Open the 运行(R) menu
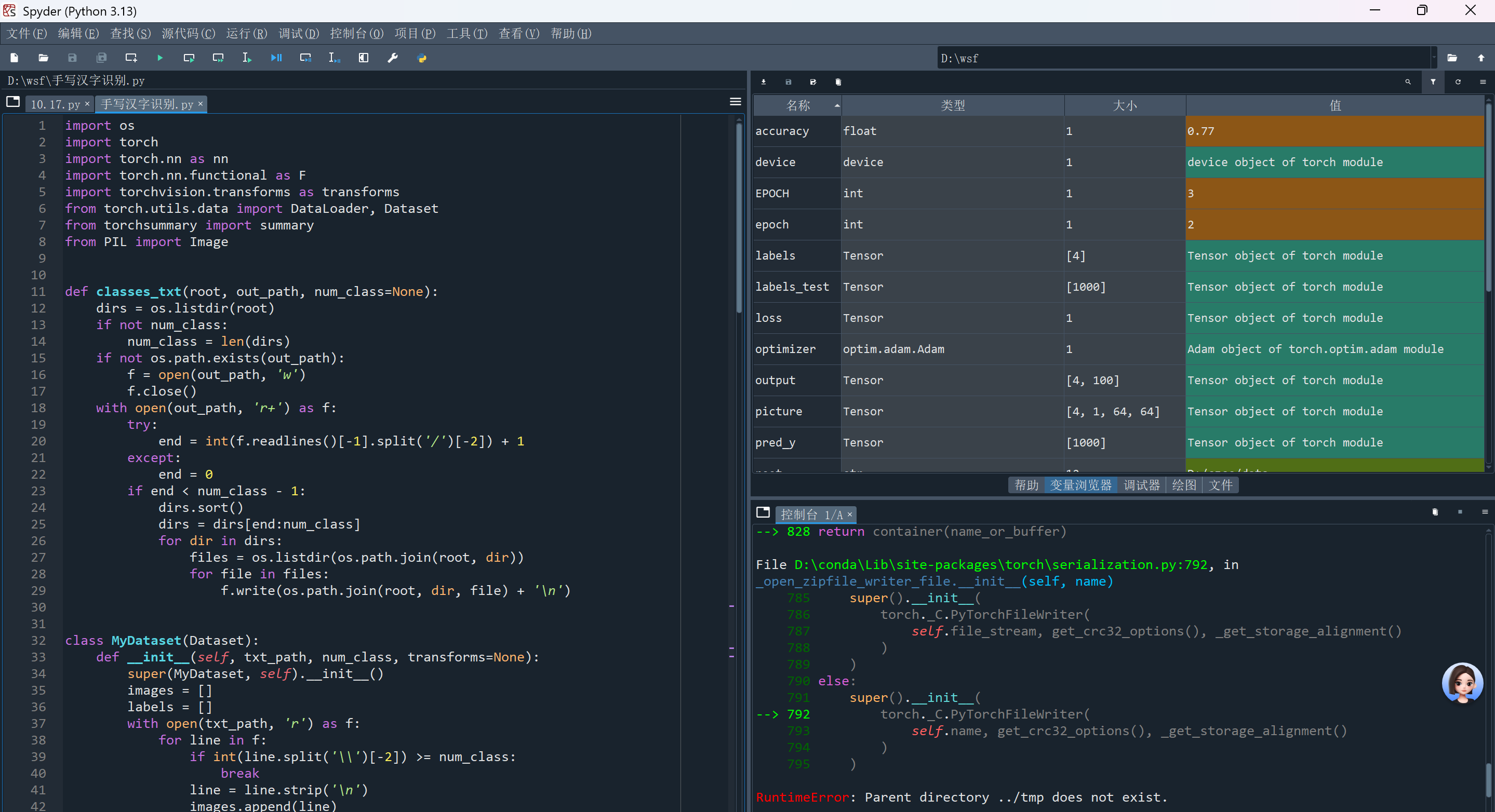 point(246,34)
